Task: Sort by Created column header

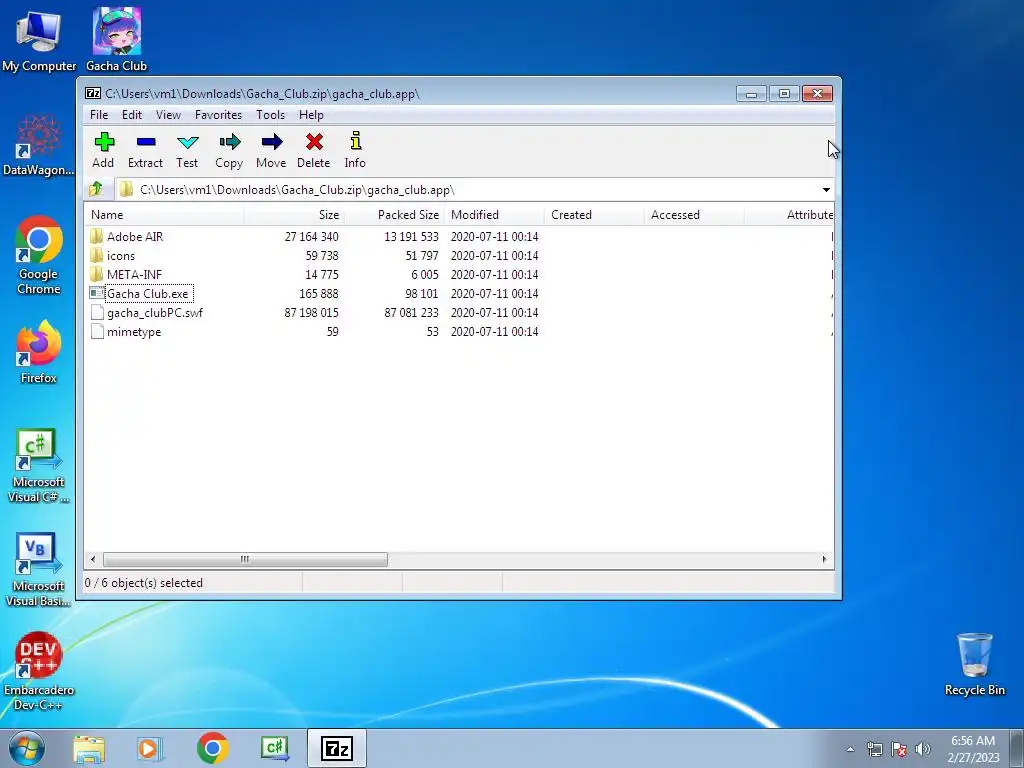Action: (x=594, y=215)
